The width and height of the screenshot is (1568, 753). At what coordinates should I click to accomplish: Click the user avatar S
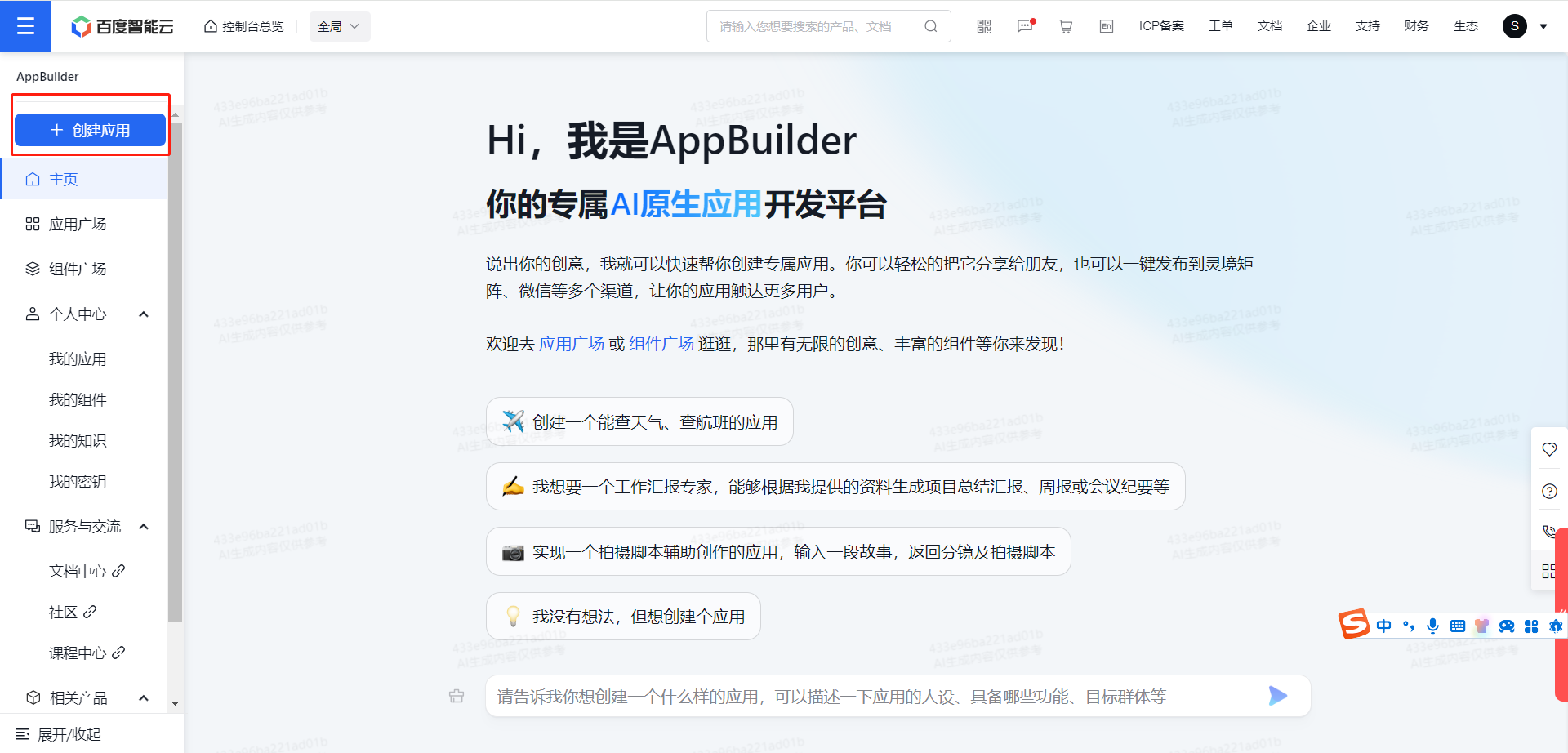coord(1515,26)
